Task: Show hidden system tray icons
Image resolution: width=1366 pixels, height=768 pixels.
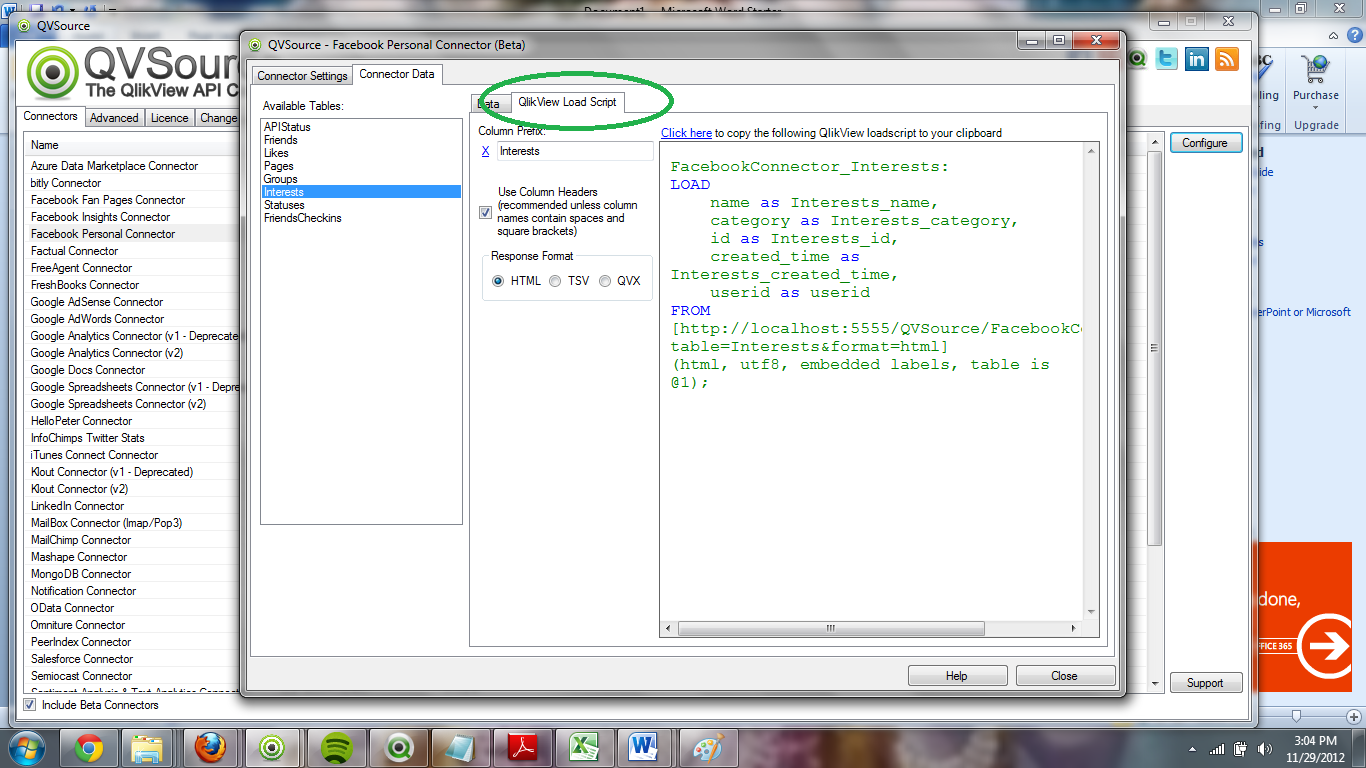Action: [1193, 748]
